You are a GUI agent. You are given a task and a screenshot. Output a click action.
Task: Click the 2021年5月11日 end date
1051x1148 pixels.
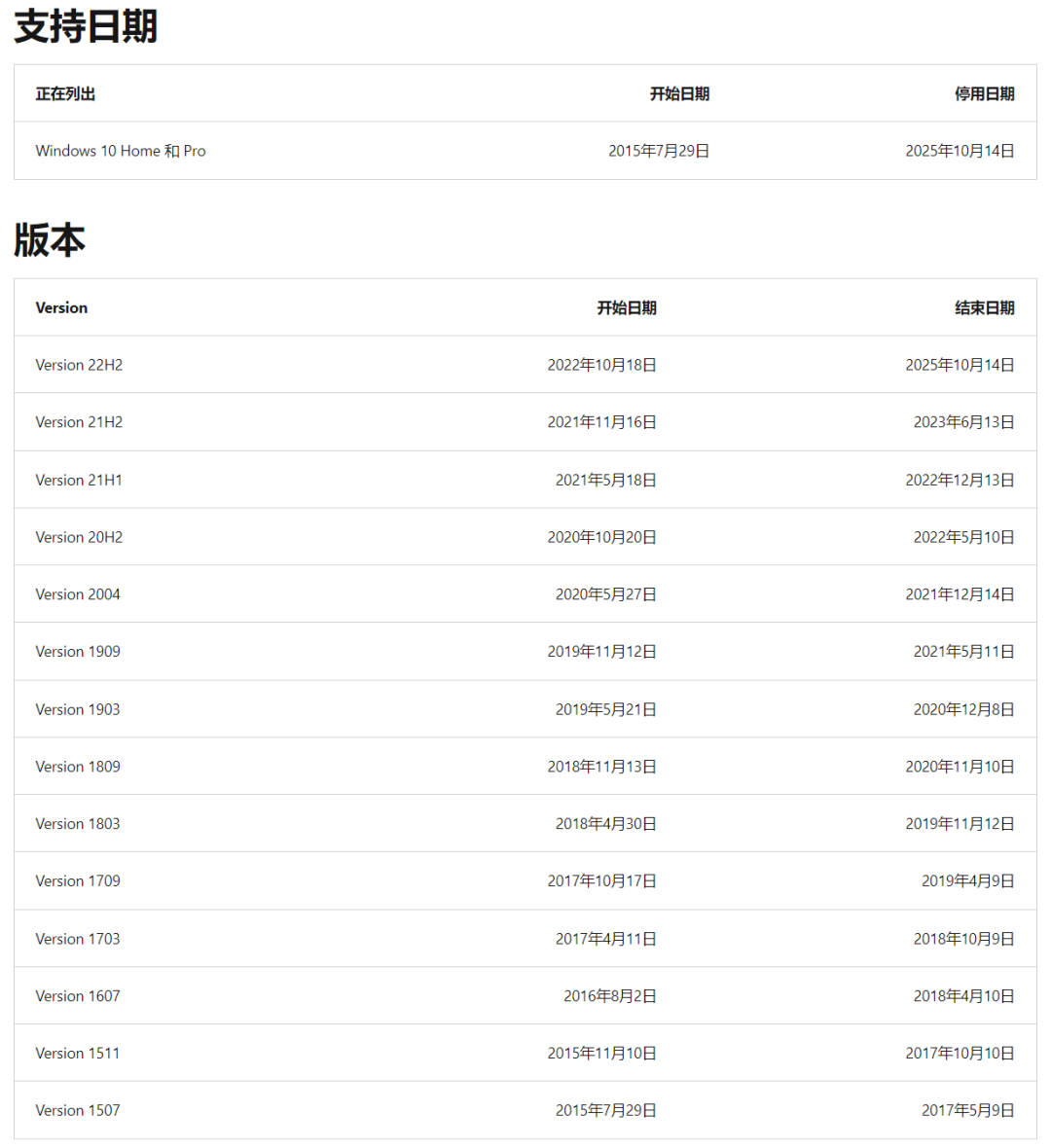pyautogui.click(x=963, y=651)
